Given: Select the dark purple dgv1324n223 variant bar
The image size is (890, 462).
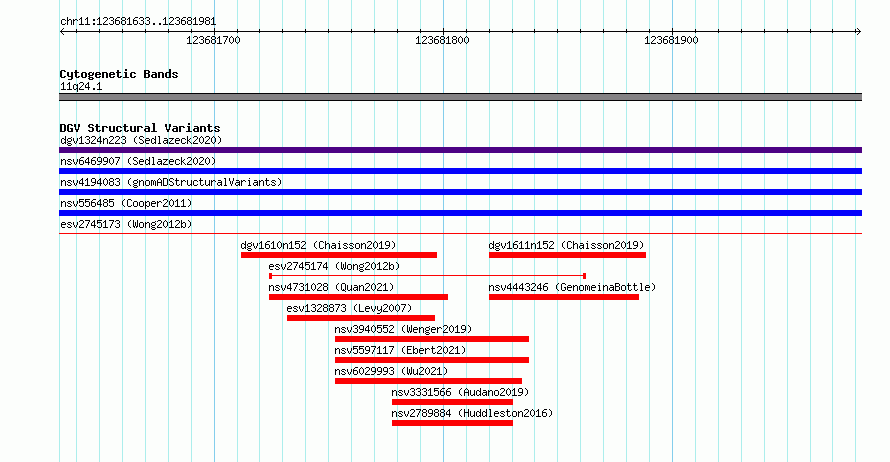Looking at the screenshot, I should (x=460, y=150).
